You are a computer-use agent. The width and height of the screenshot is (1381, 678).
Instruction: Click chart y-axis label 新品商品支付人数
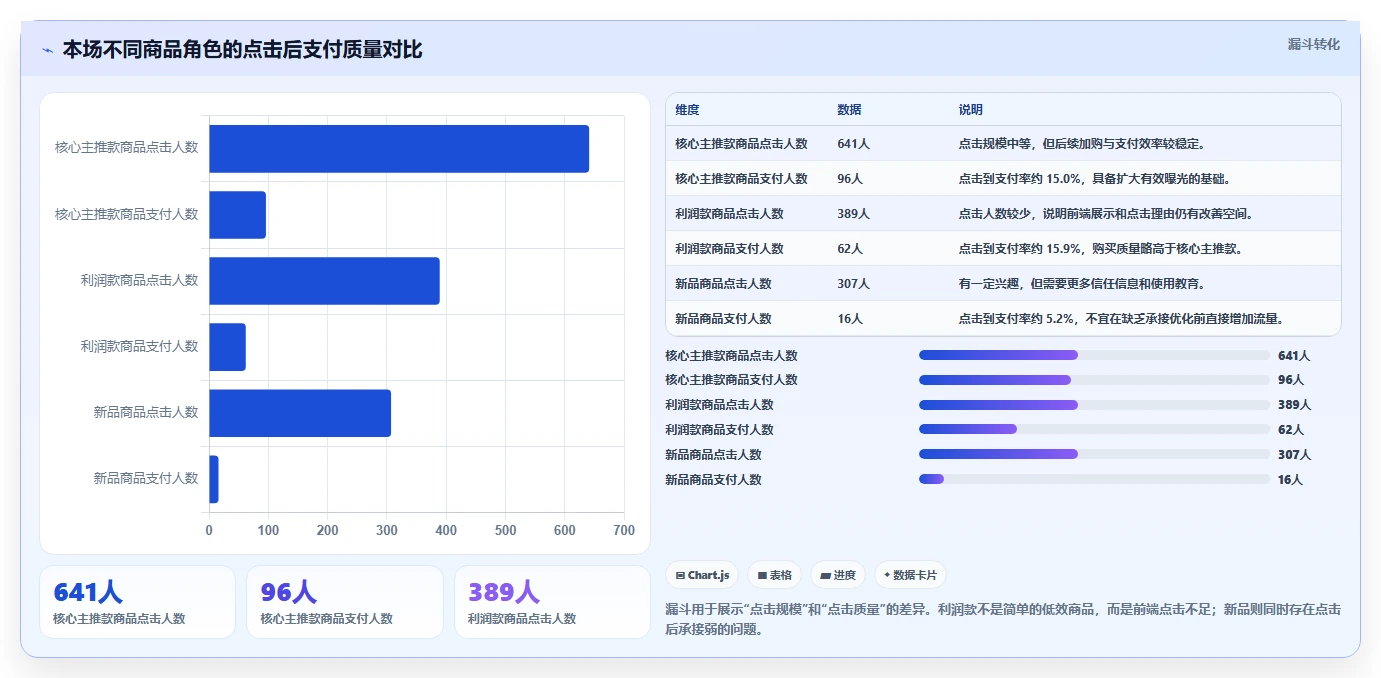coord(146,478)
